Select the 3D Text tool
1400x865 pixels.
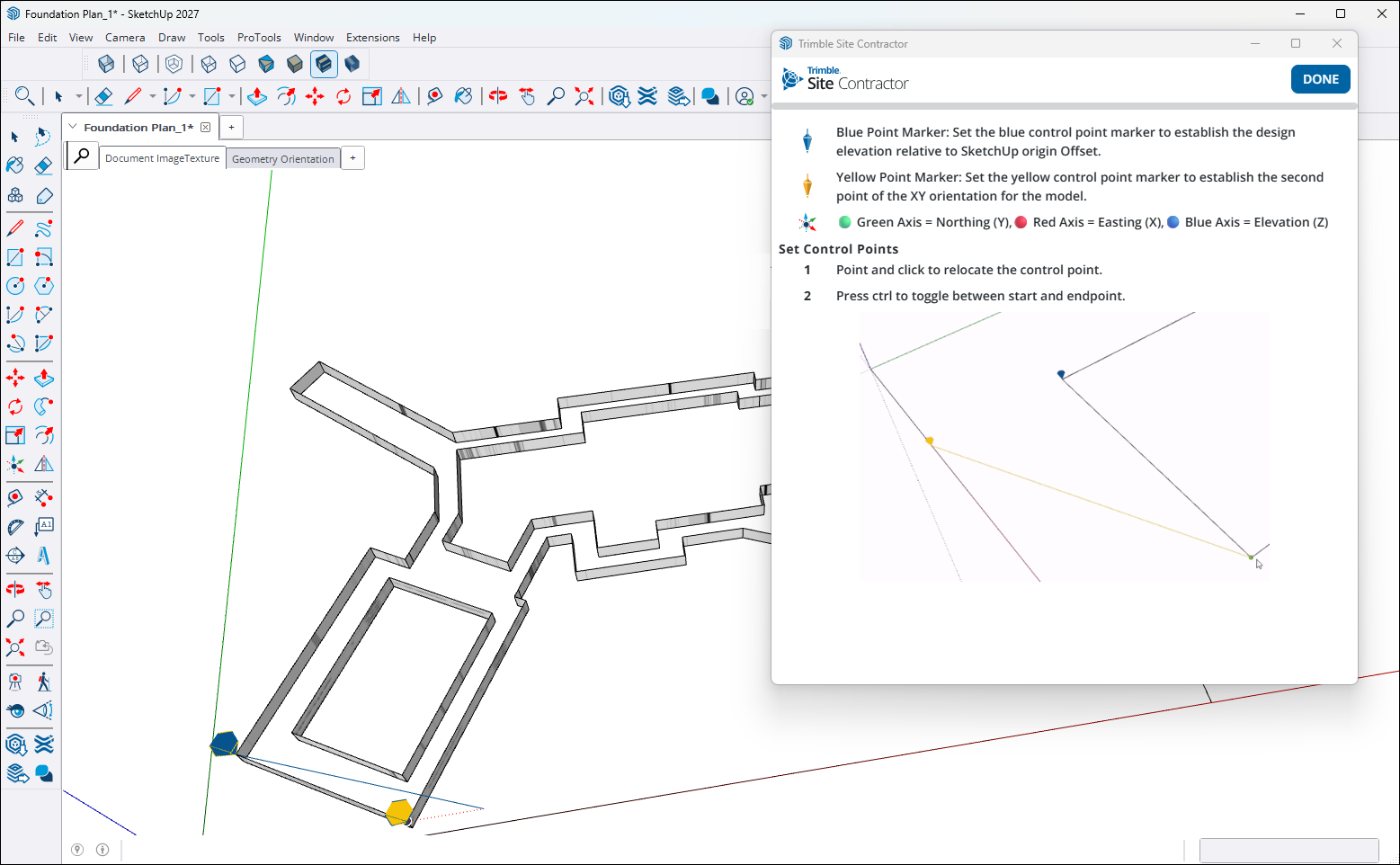43,555
